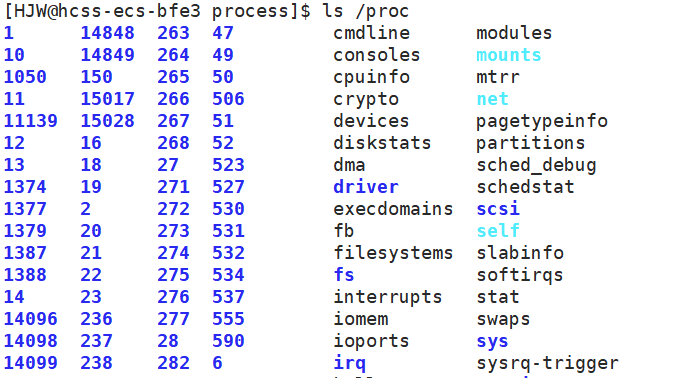Viewport: 685px width, 378px height.
Task: Click the directory entry '268'
Action: (173, 143)
